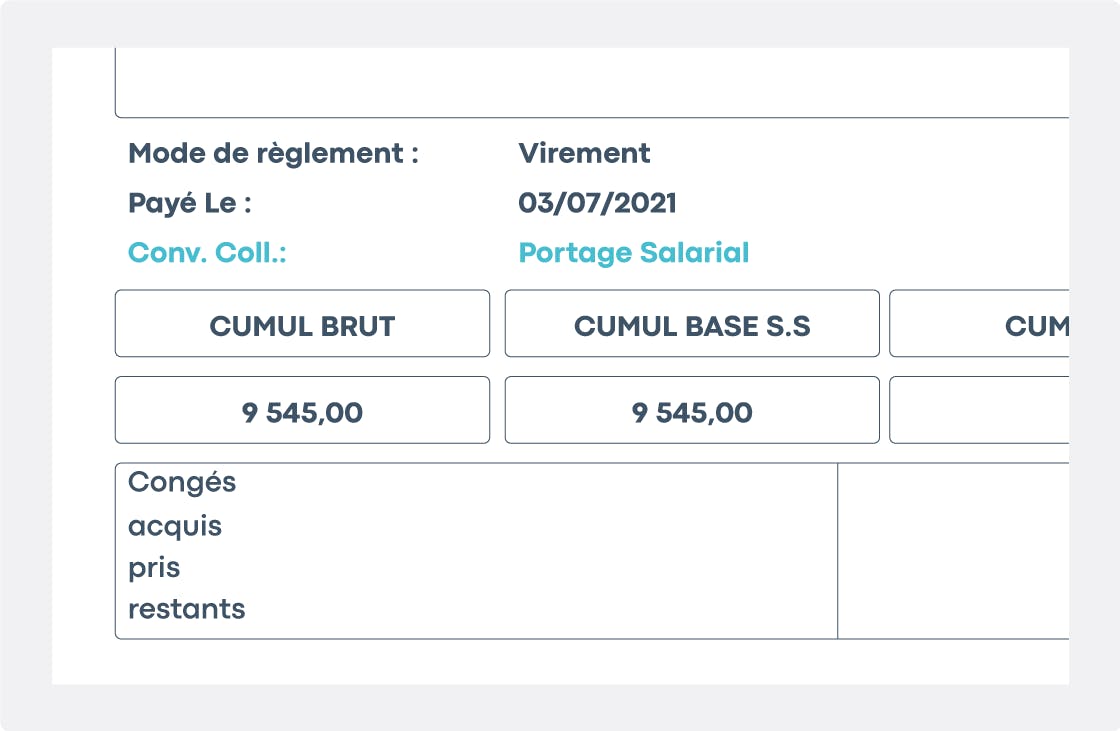Open the Portage Salarial link
The height and width of the screenshot is (731, 1120).
click(633, 253)
